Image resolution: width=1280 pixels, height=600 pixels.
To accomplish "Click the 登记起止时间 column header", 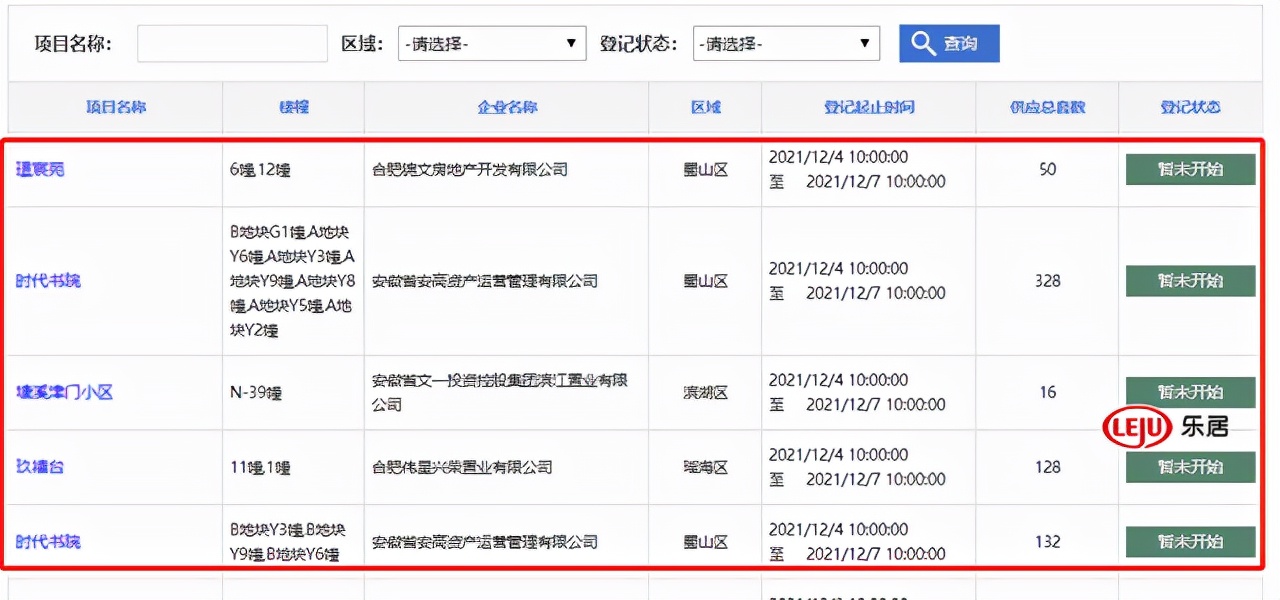I will [x=869, y=107].
